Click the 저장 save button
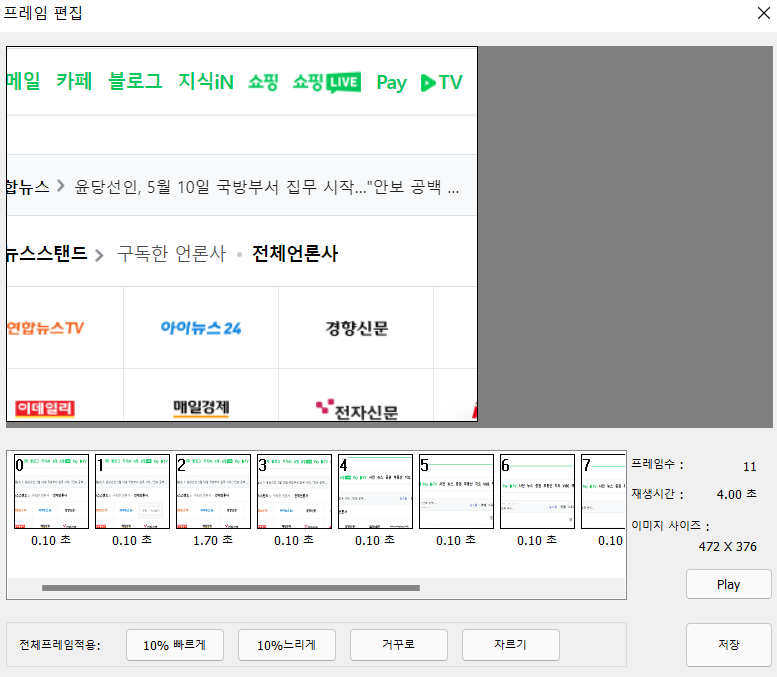This screenshot has width=777, height=677. (728, 644)
